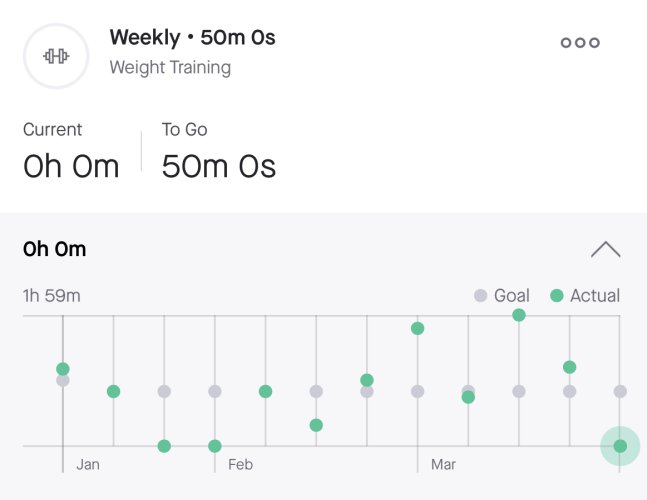Click the Weekly 50m 0s goal title

click(x=192, y=38)
